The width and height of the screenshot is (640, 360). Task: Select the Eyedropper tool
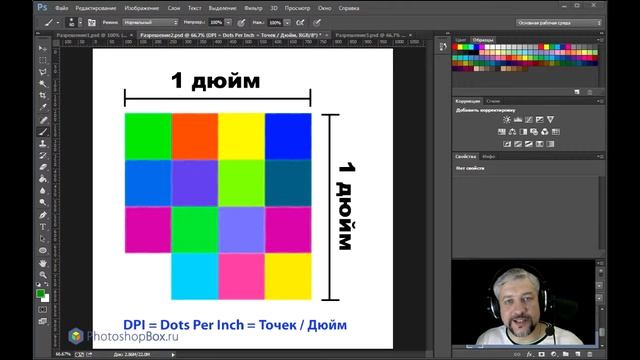(x=42, y=107)
